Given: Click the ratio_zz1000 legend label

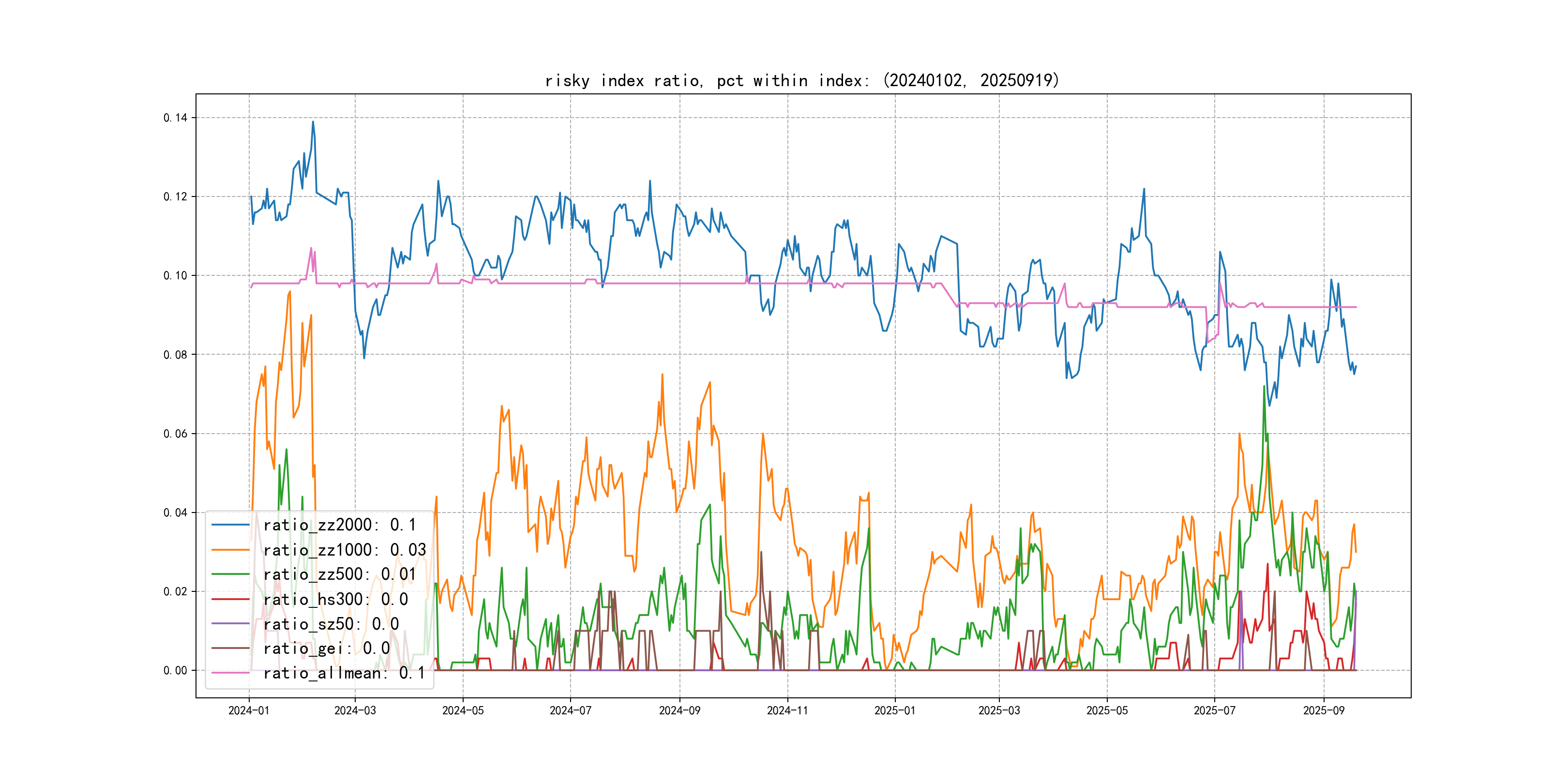Looking at the screenshot, I should pos(345,550).
